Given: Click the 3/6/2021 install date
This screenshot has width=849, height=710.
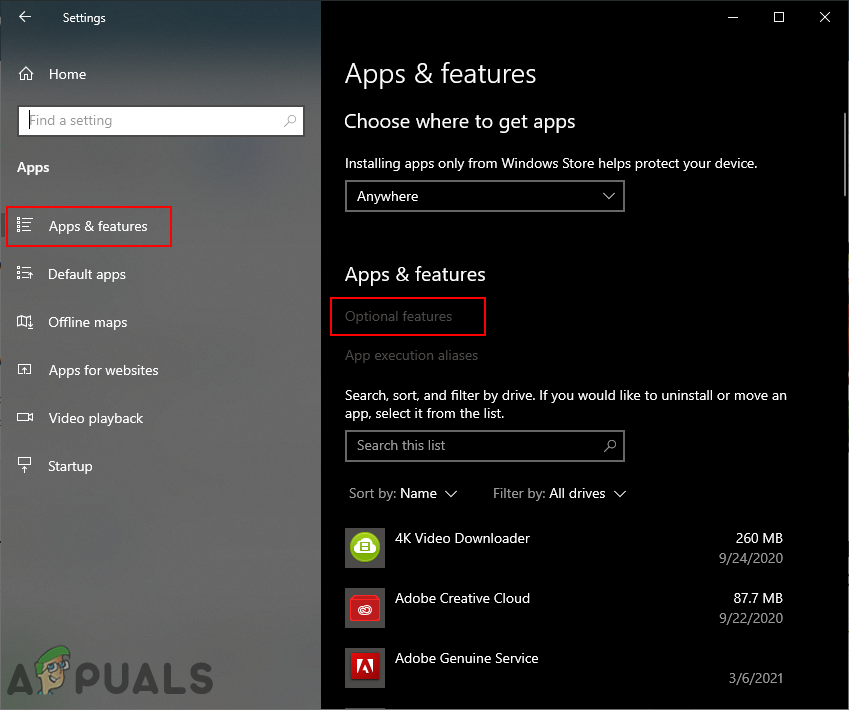Looking at the screenshot, I should (756, 679).
